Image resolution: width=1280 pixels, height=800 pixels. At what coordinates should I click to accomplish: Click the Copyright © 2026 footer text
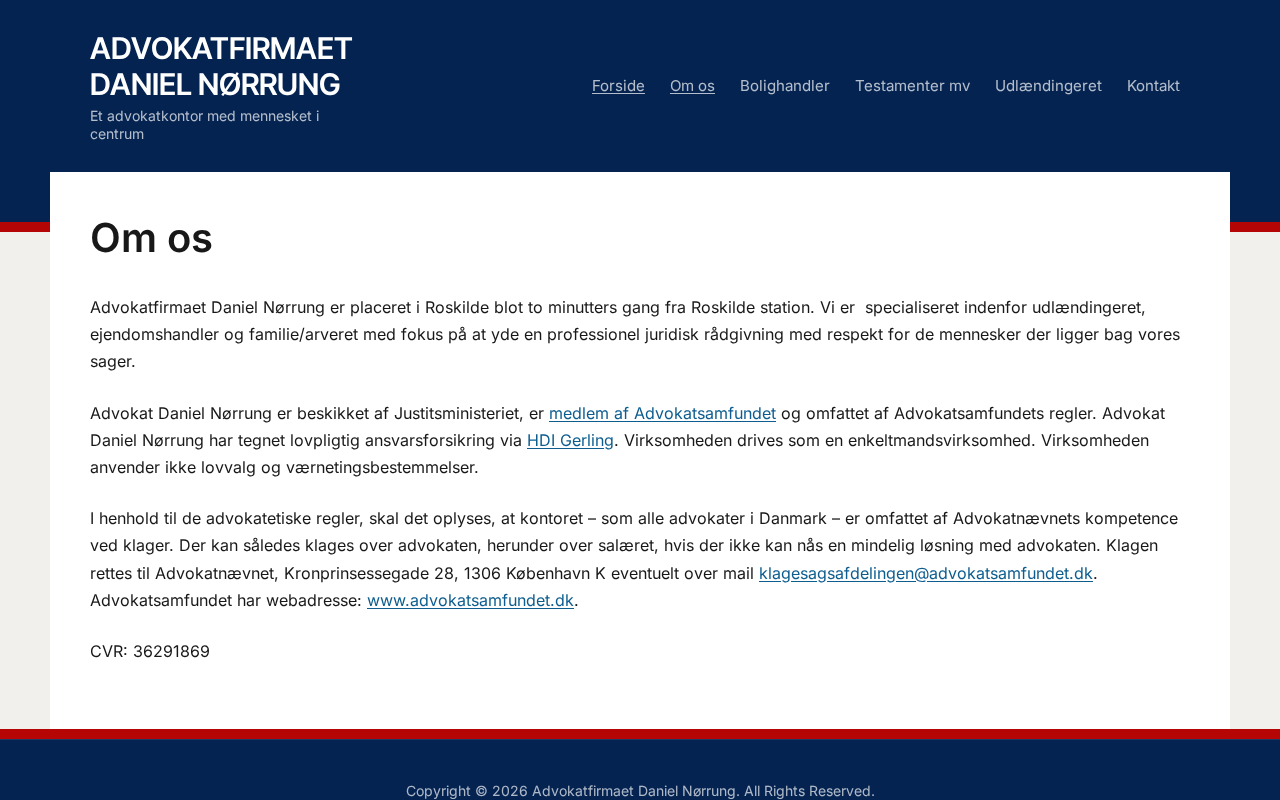click(640, 791)
